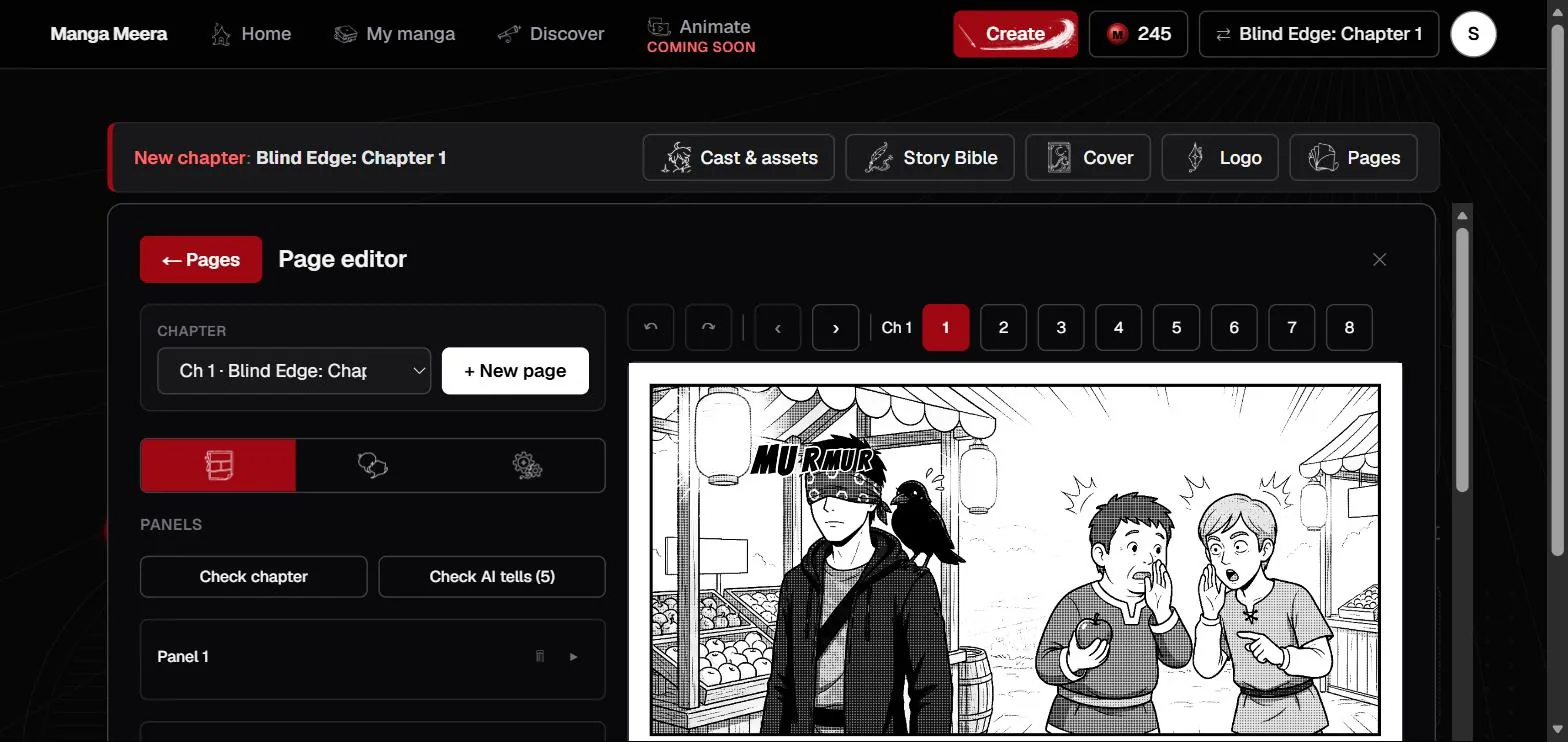This screenshot has width=1568, height=742.
Task: Click the undo arrow icon
Action: click(651, 328)
